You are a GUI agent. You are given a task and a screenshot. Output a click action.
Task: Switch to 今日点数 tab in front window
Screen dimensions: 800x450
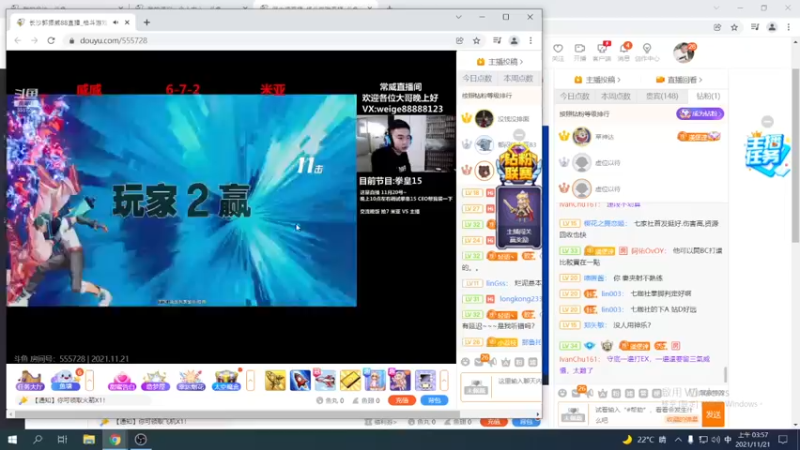coord(477,79)
